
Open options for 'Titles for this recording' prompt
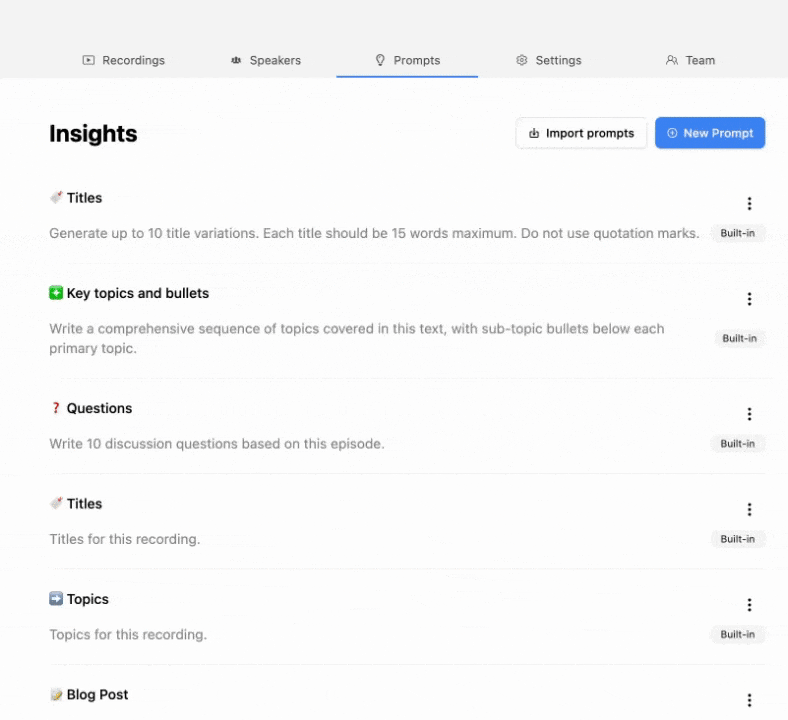click(x=749, y=510)
